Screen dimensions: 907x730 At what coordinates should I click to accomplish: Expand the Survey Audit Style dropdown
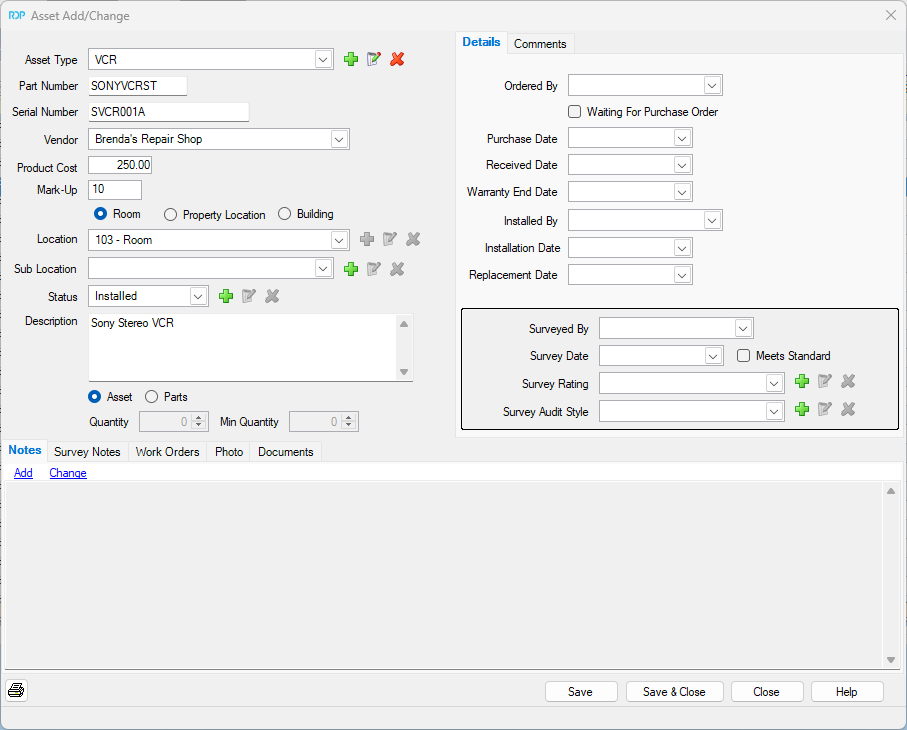tap(775, 411)
